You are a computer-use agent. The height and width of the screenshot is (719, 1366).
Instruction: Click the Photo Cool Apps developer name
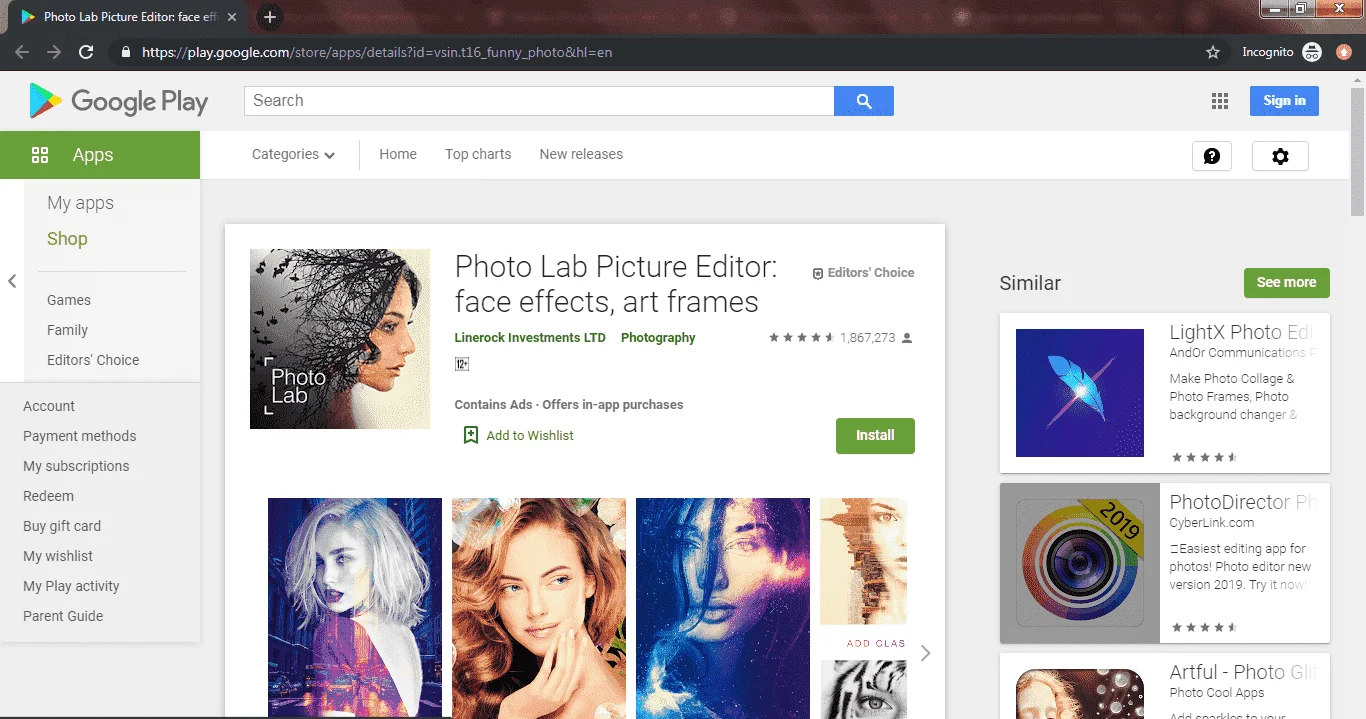point(1217,693)
